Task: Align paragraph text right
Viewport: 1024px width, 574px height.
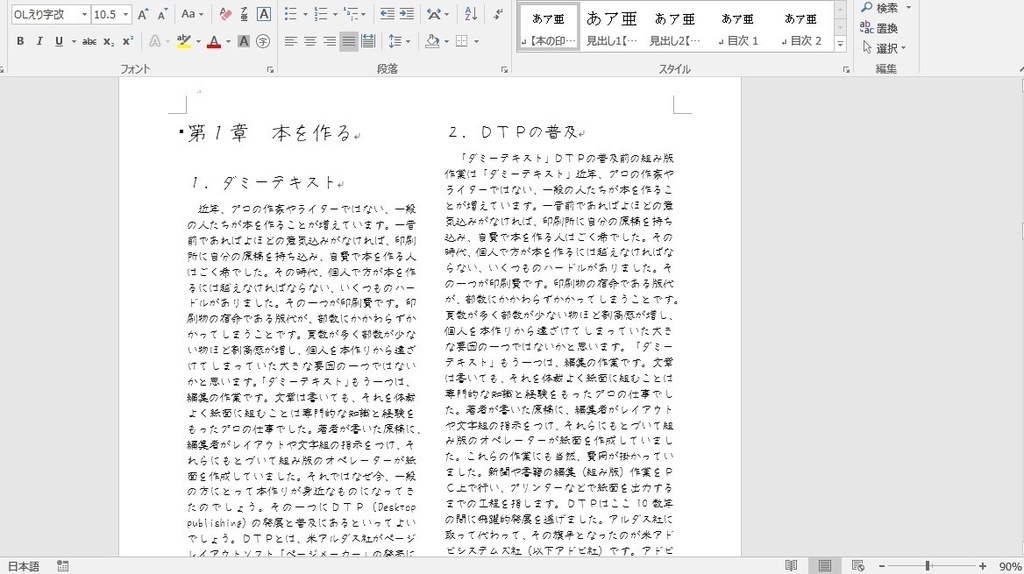Action: 329,41
